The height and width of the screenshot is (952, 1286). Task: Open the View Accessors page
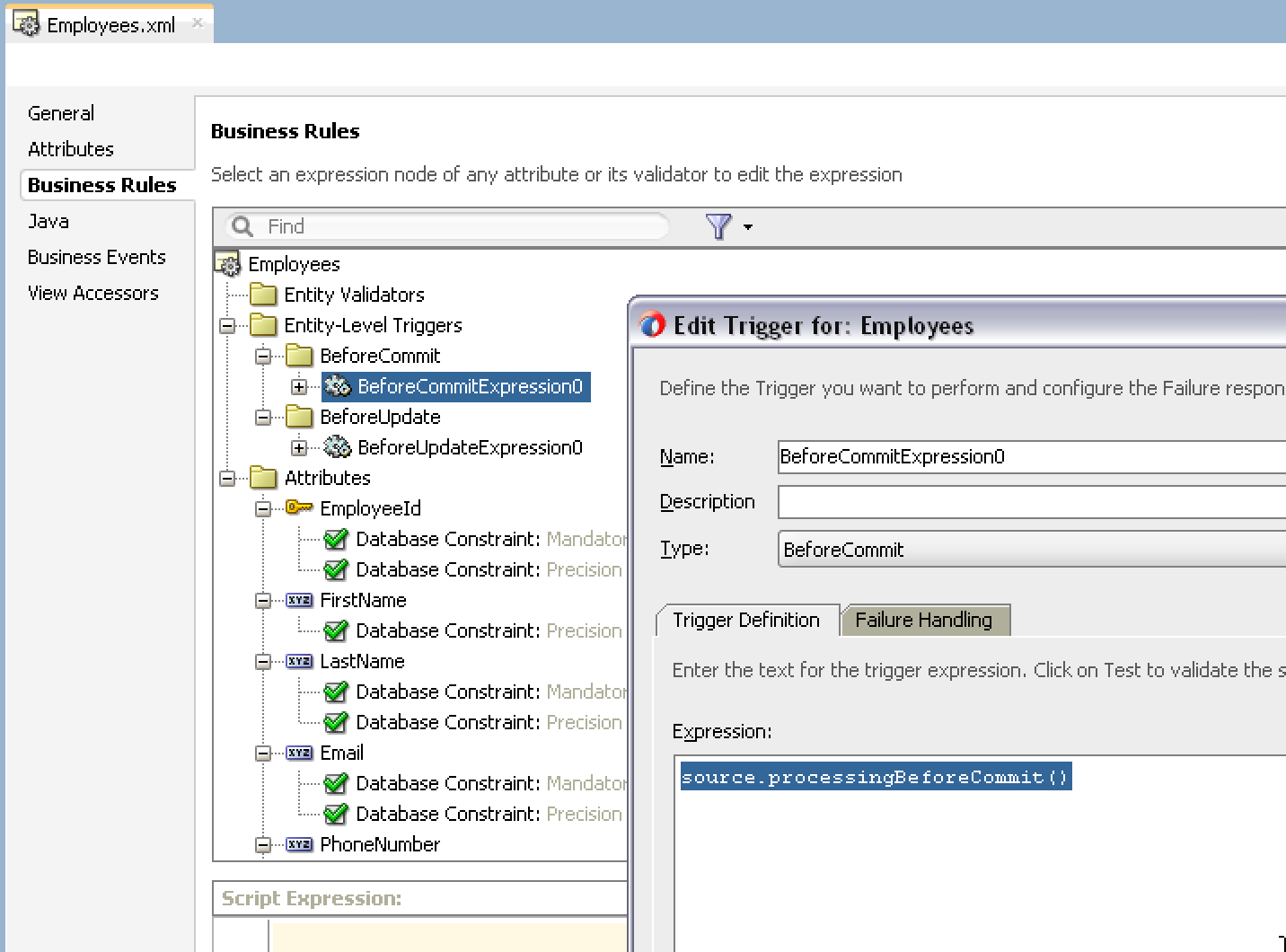click(93, 293)
